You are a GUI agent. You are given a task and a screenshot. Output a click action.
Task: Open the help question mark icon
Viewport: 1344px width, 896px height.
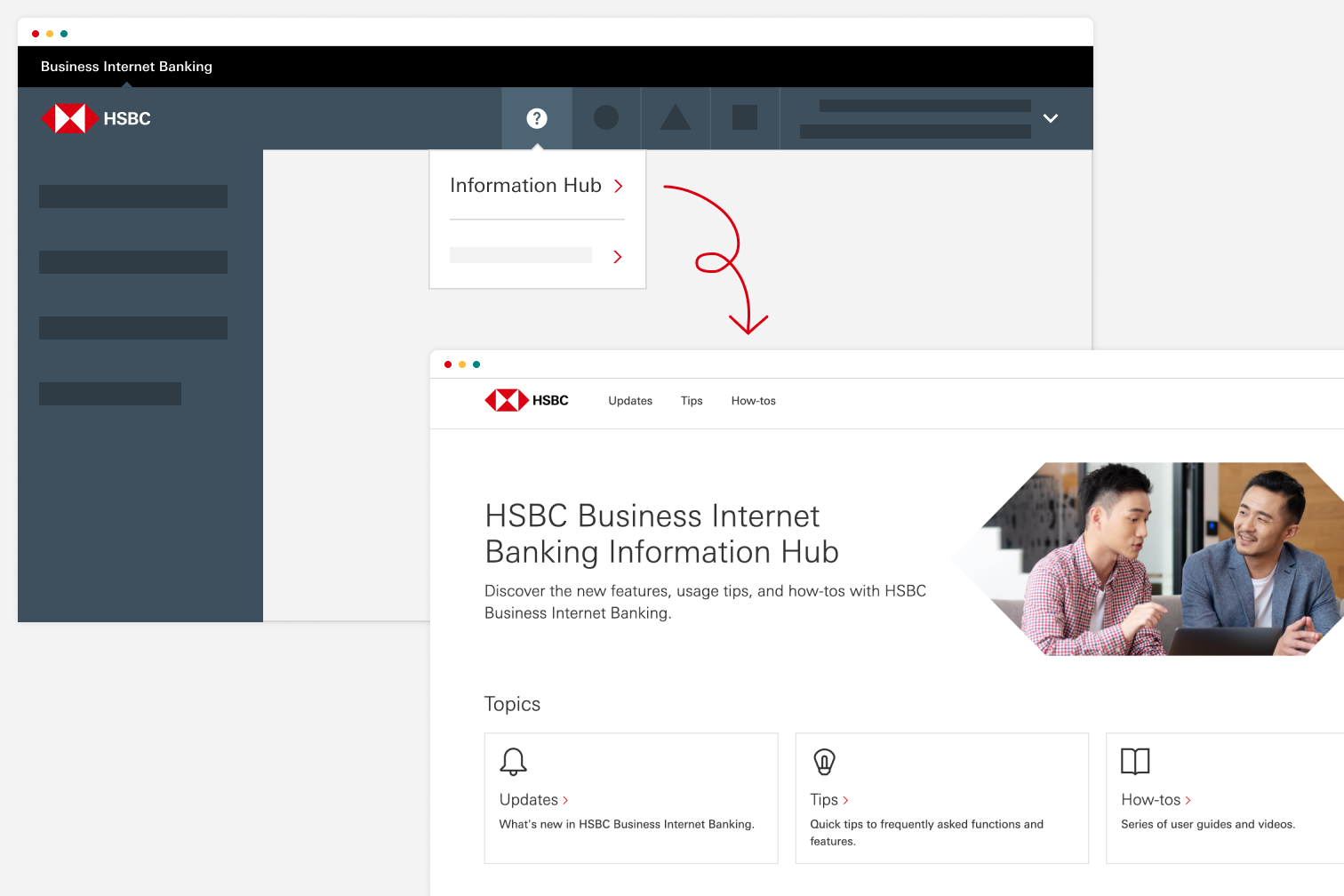tap(536, 117)
